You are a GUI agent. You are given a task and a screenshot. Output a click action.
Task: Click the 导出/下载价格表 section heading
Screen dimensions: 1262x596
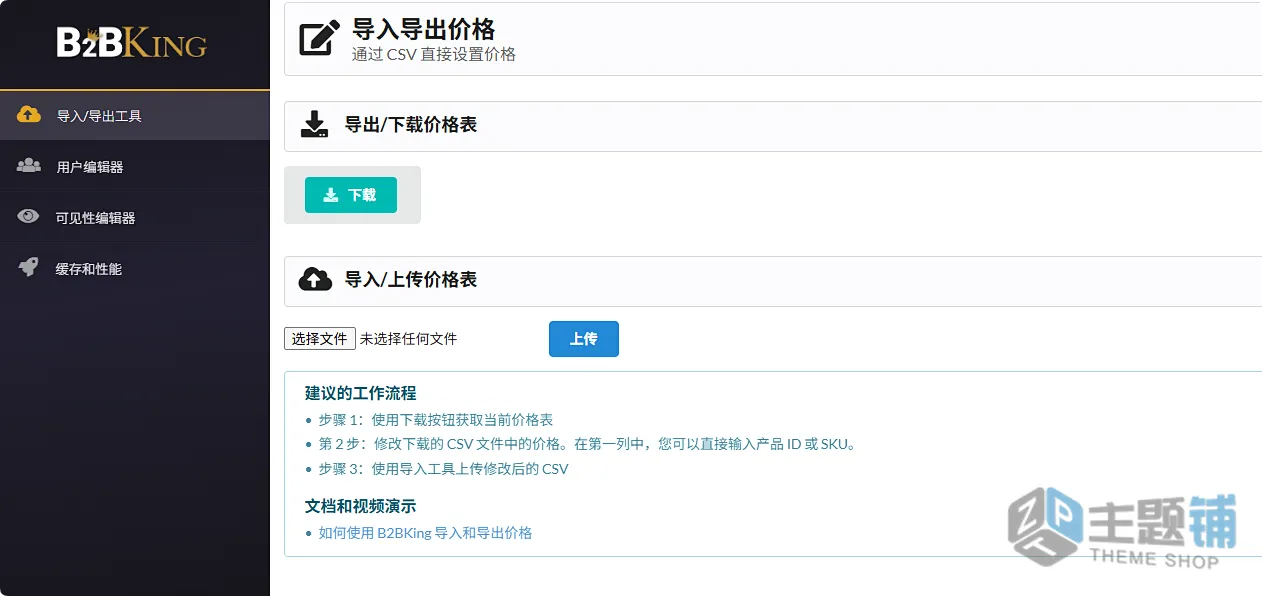click(411, 125)
